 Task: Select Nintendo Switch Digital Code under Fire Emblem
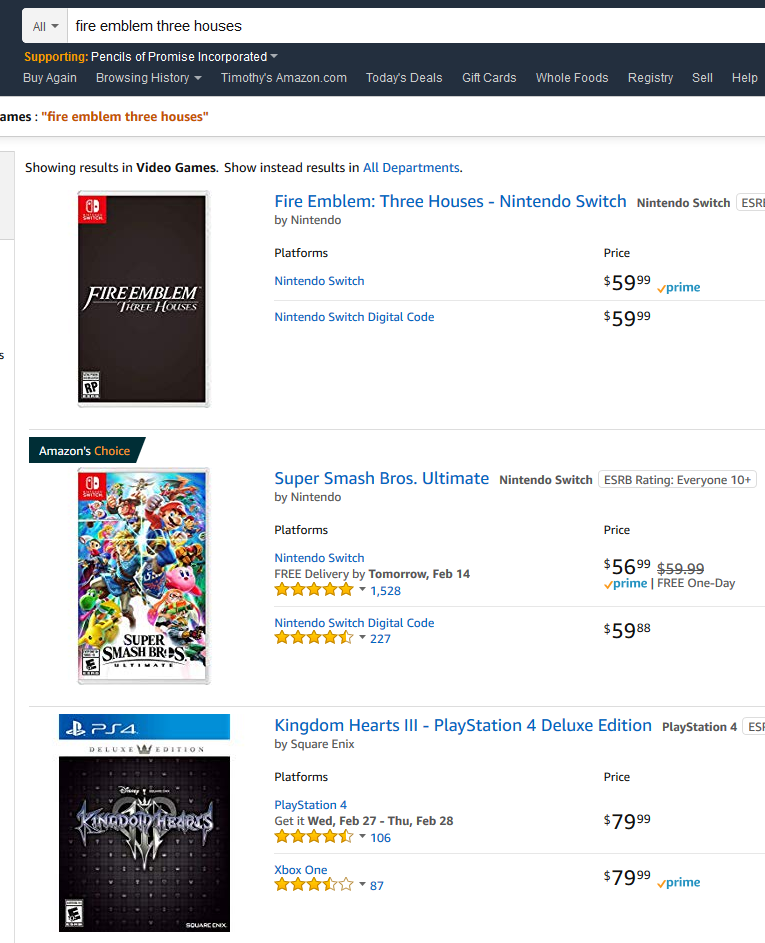[354, 317]
